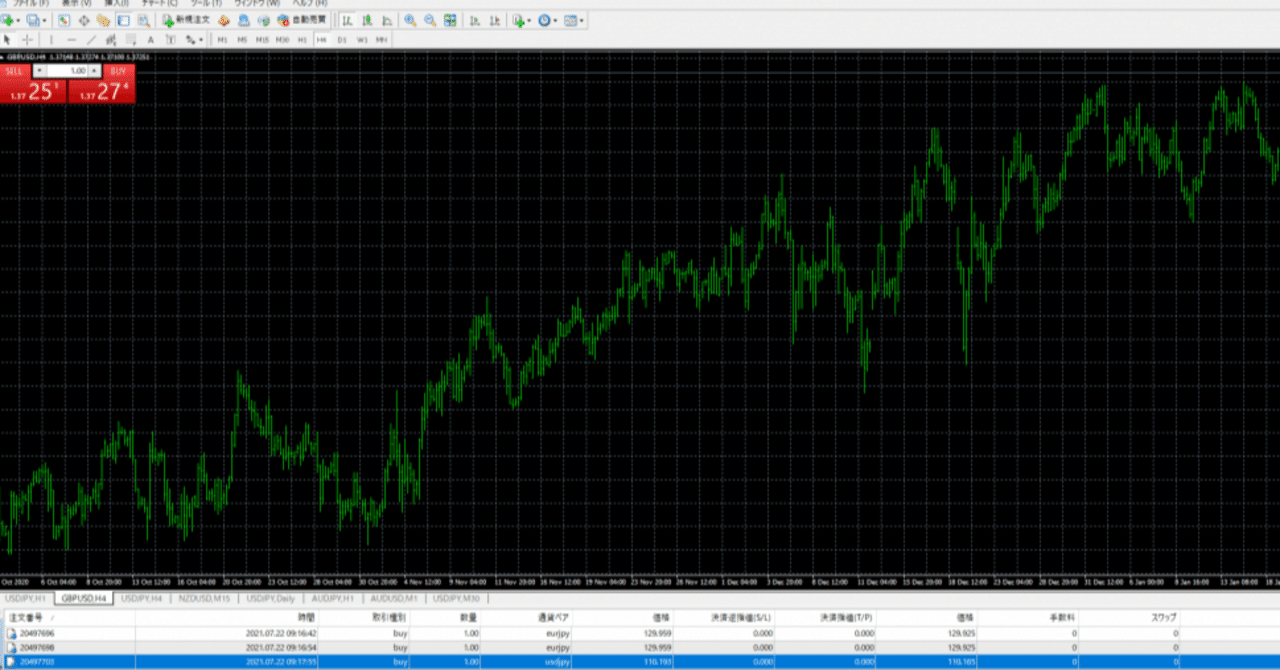Select the cursor arrow tool
The image size is (1280, 670).
(8, 39)
